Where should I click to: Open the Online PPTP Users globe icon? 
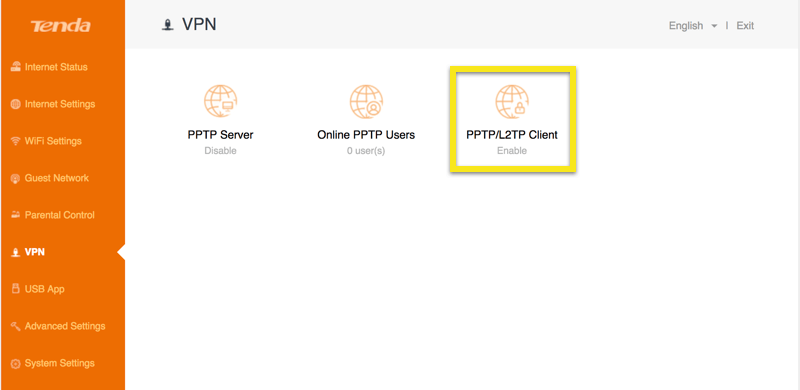(366, 101)
